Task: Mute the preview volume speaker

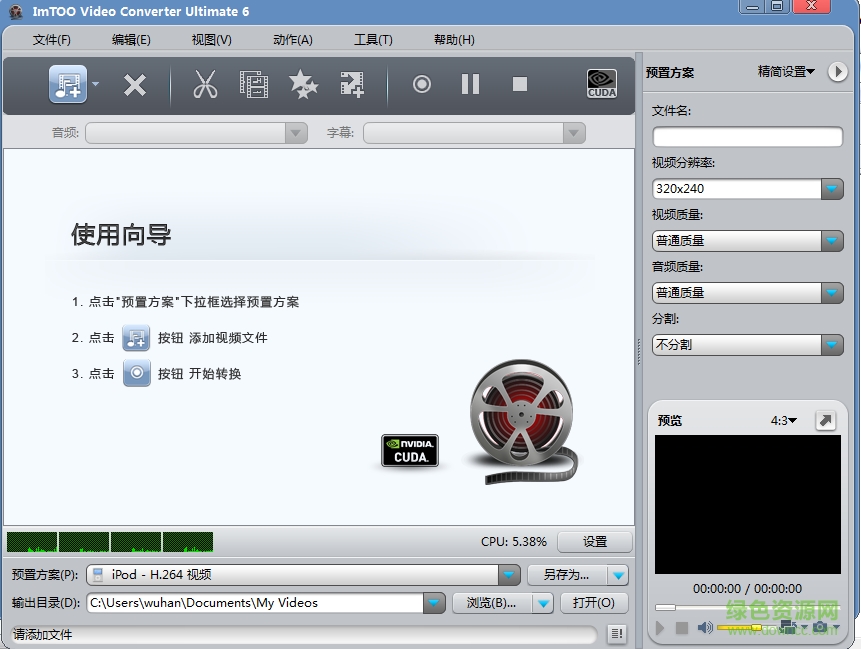Action: pos(705,627)
